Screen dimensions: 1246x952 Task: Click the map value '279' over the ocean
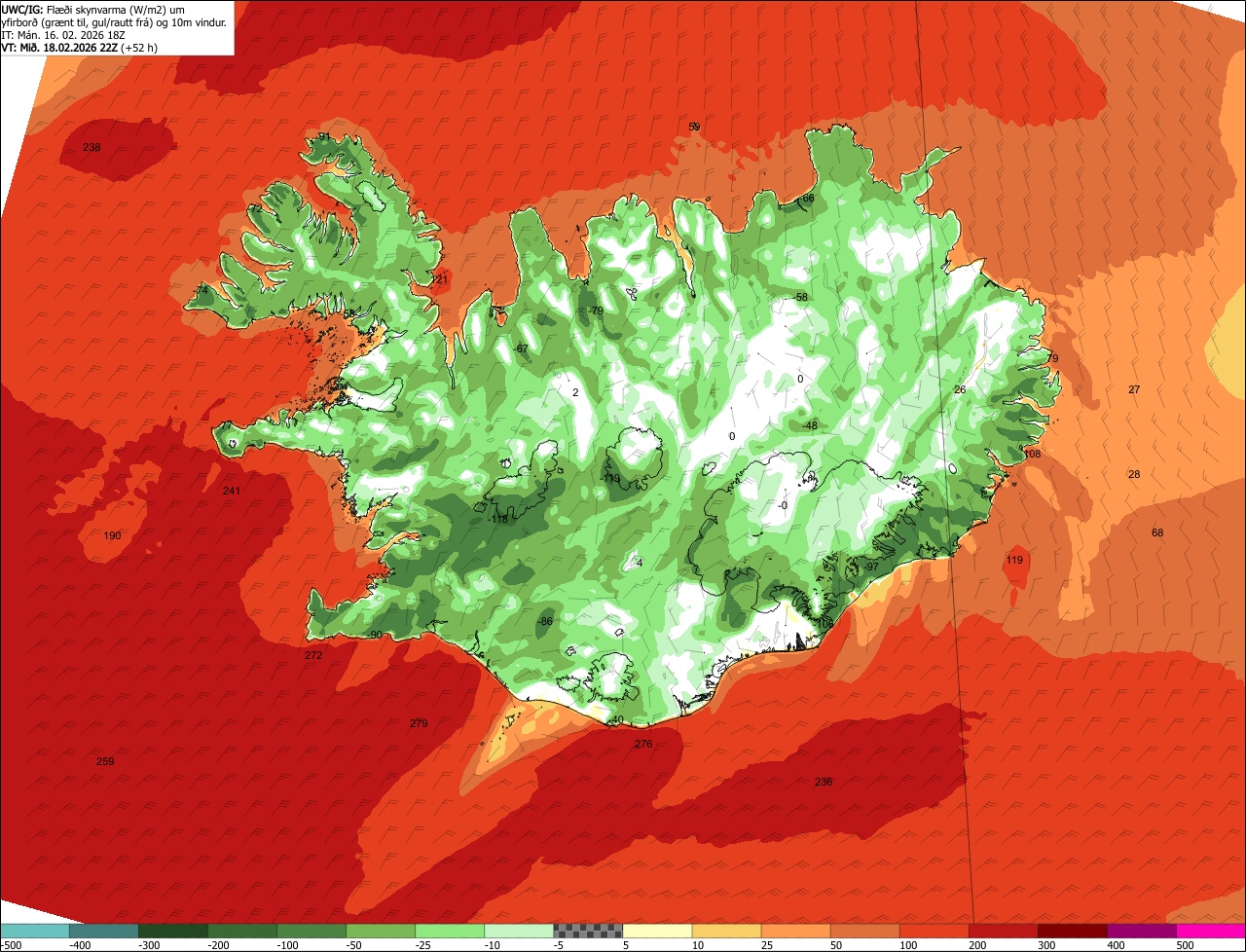(x=419, y=723)
